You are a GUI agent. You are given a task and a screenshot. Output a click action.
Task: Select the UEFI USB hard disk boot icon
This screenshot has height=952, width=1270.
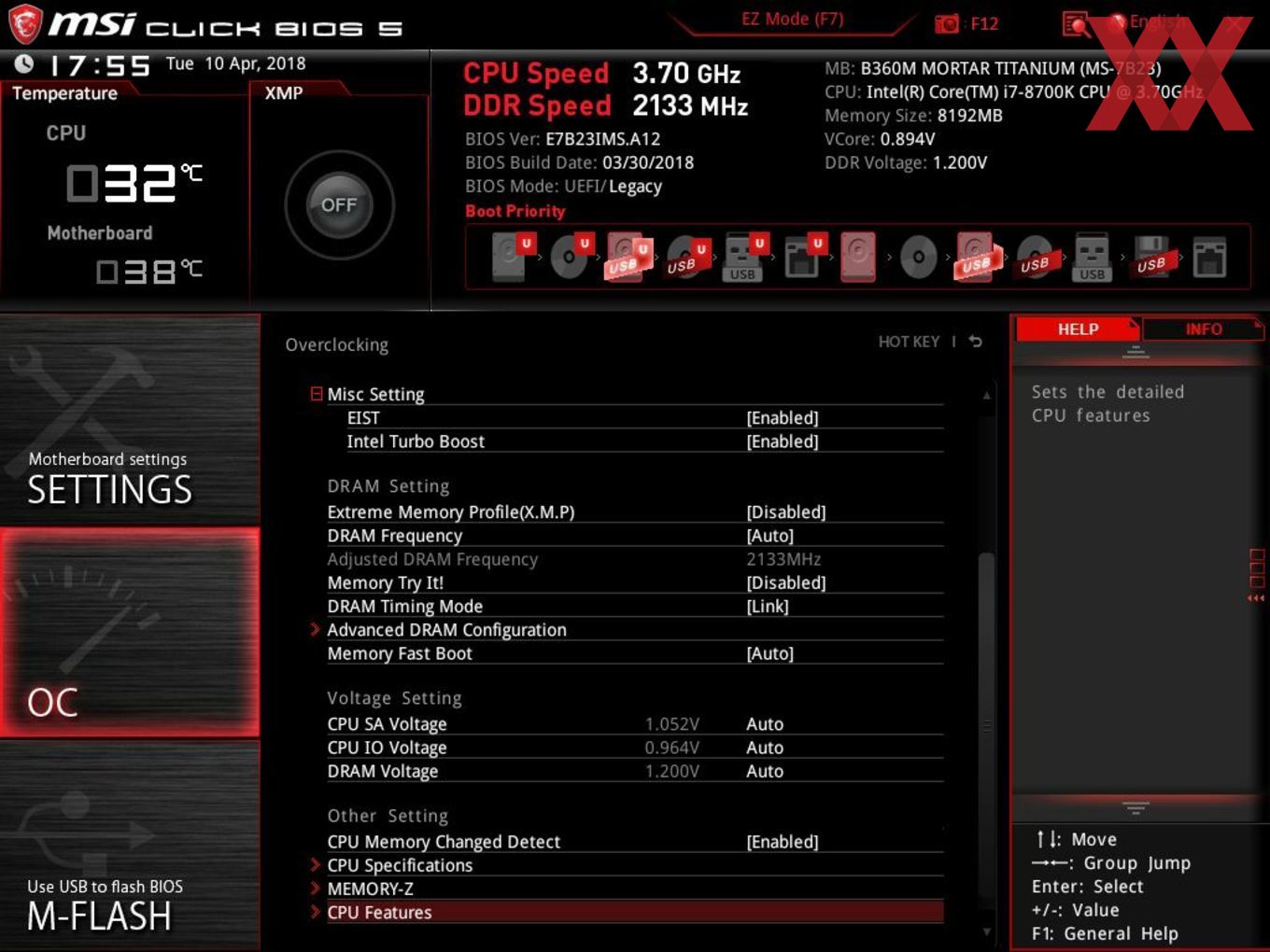pos(628,257)
